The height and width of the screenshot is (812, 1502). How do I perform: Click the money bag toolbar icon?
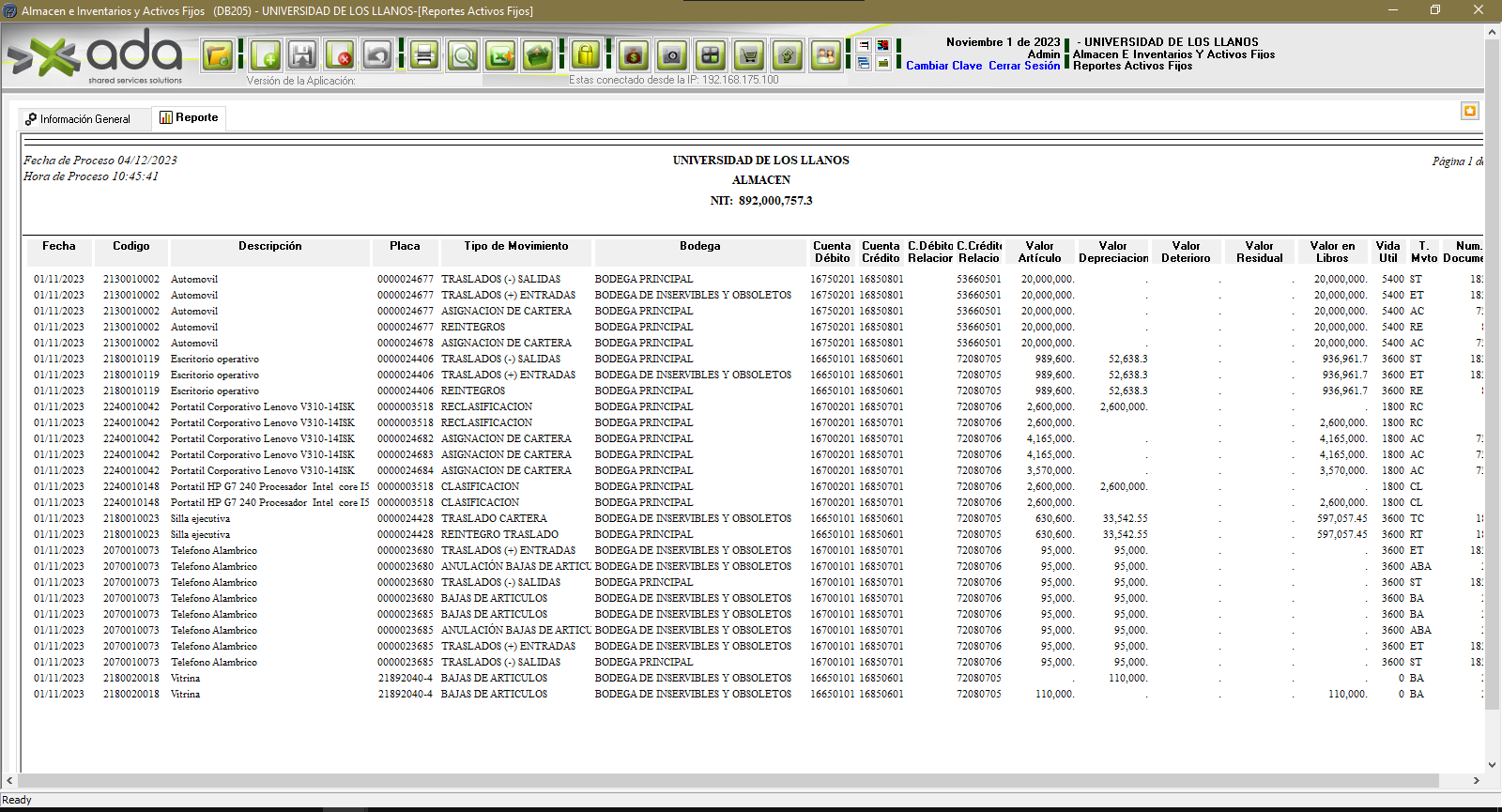(x=634, y=56)
